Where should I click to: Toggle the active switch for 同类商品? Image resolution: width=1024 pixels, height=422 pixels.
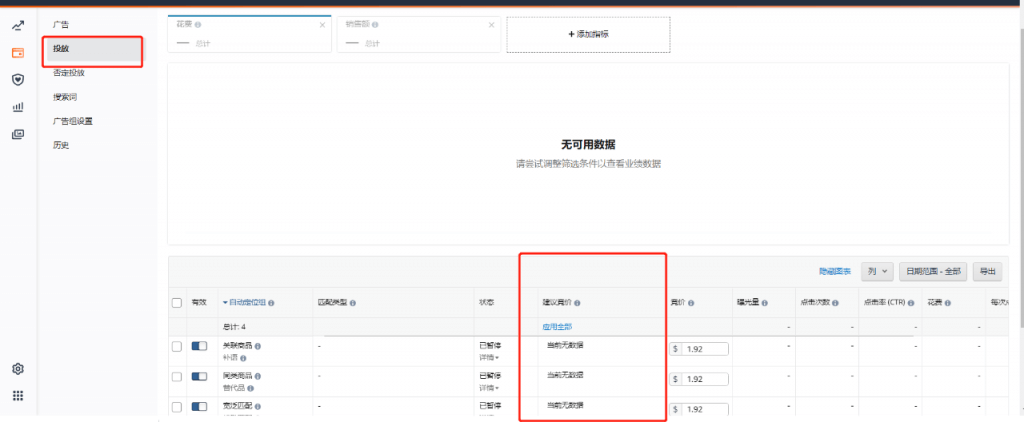coord(199,376)
